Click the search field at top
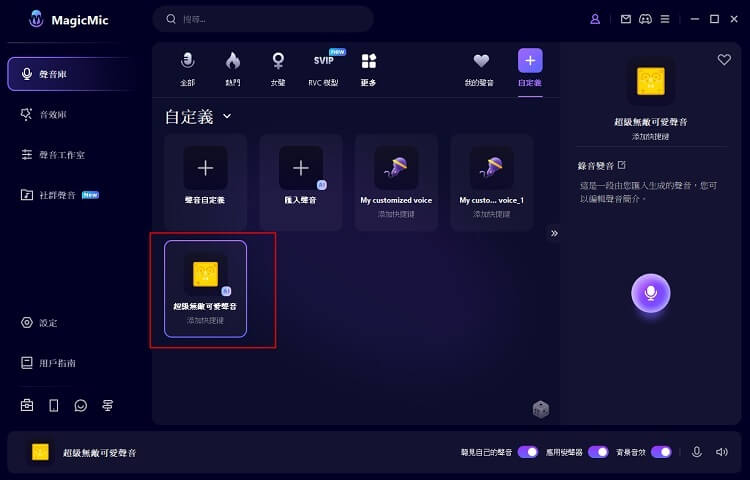Viewport: 750px width, 480px height. click(x=263, y=19)
